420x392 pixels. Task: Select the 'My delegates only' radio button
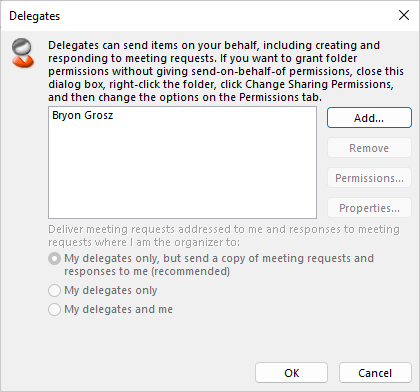coord(54,290)
